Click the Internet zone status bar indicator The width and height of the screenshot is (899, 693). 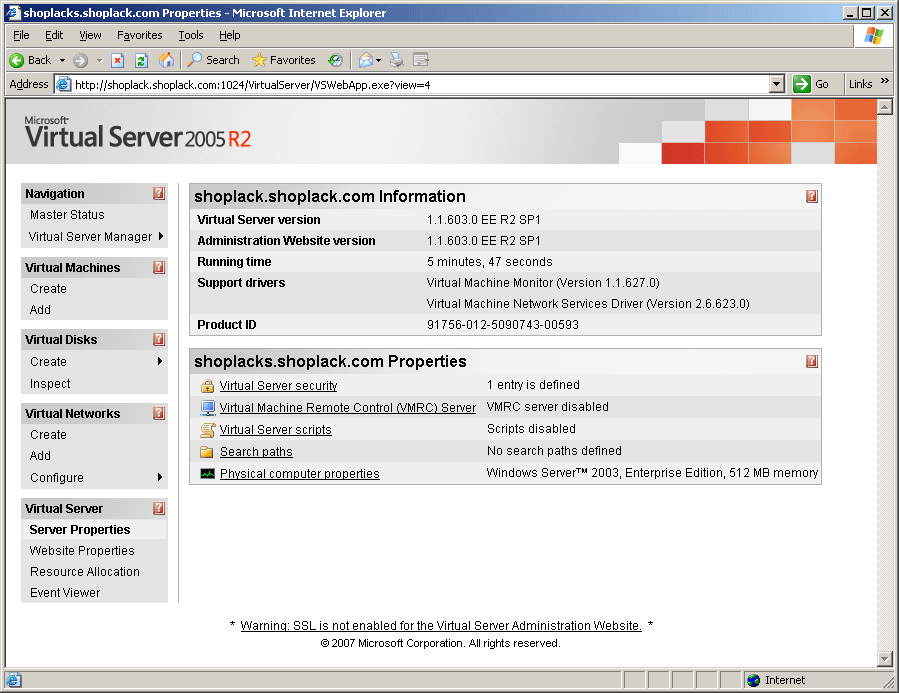[776, 680]
